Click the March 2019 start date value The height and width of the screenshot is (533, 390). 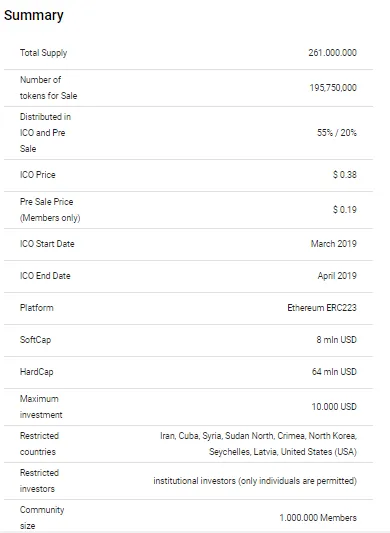click(334, 244)
